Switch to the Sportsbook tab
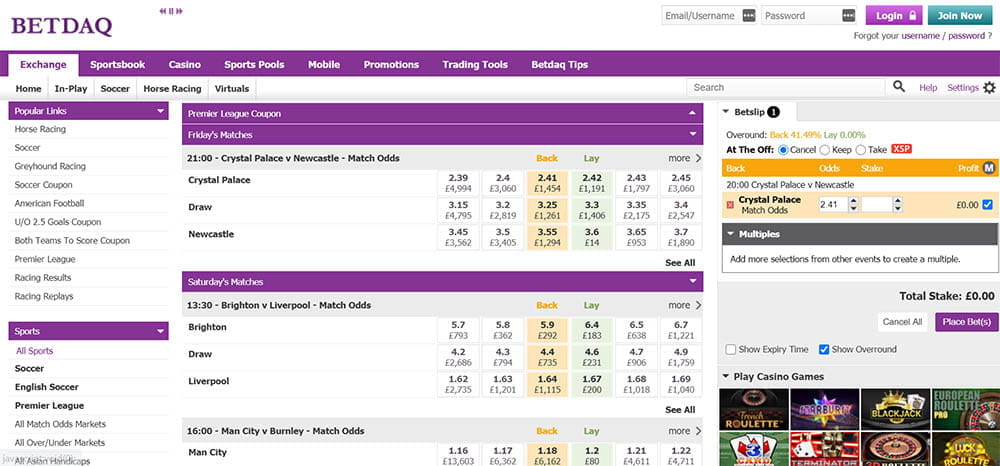 (117, 64)
